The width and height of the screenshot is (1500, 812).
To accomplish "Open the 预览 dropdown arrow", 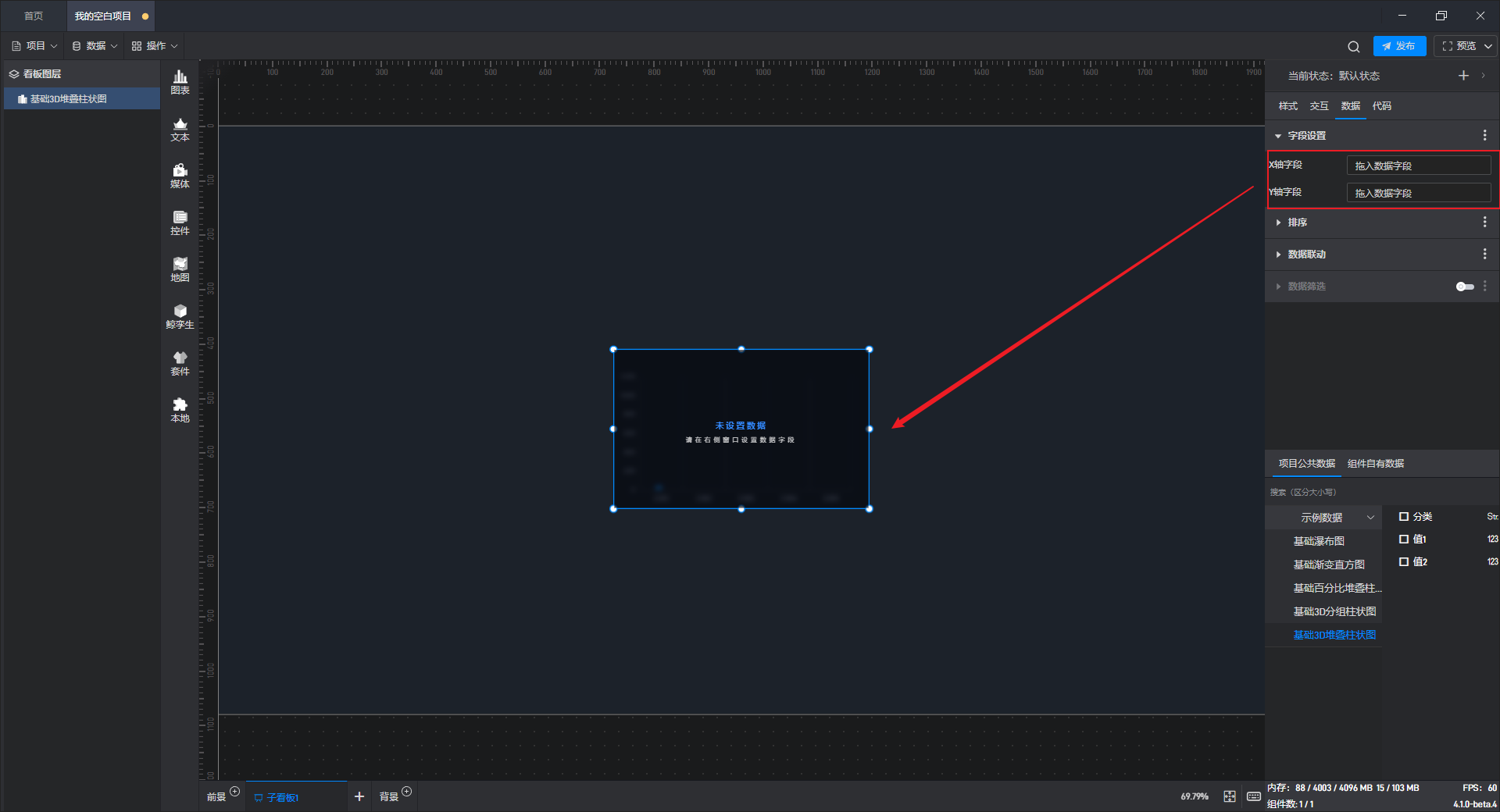I will pos(1488,46).
